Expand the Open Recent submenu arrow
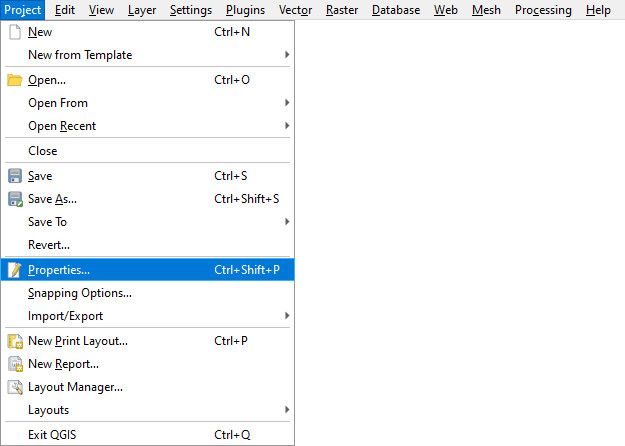 coord(287,126)
